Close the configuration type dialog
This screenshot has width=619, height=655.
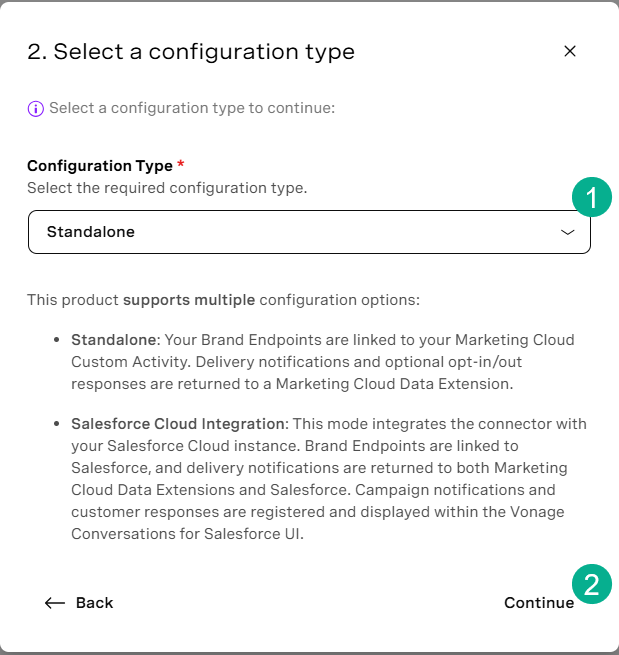tap(570, 51)
